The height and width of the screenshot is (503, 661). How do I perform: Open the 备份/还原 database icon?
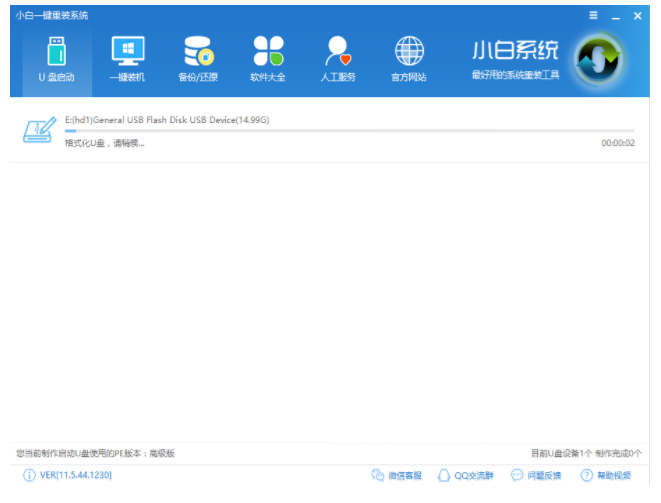click(x=197, y=58)
